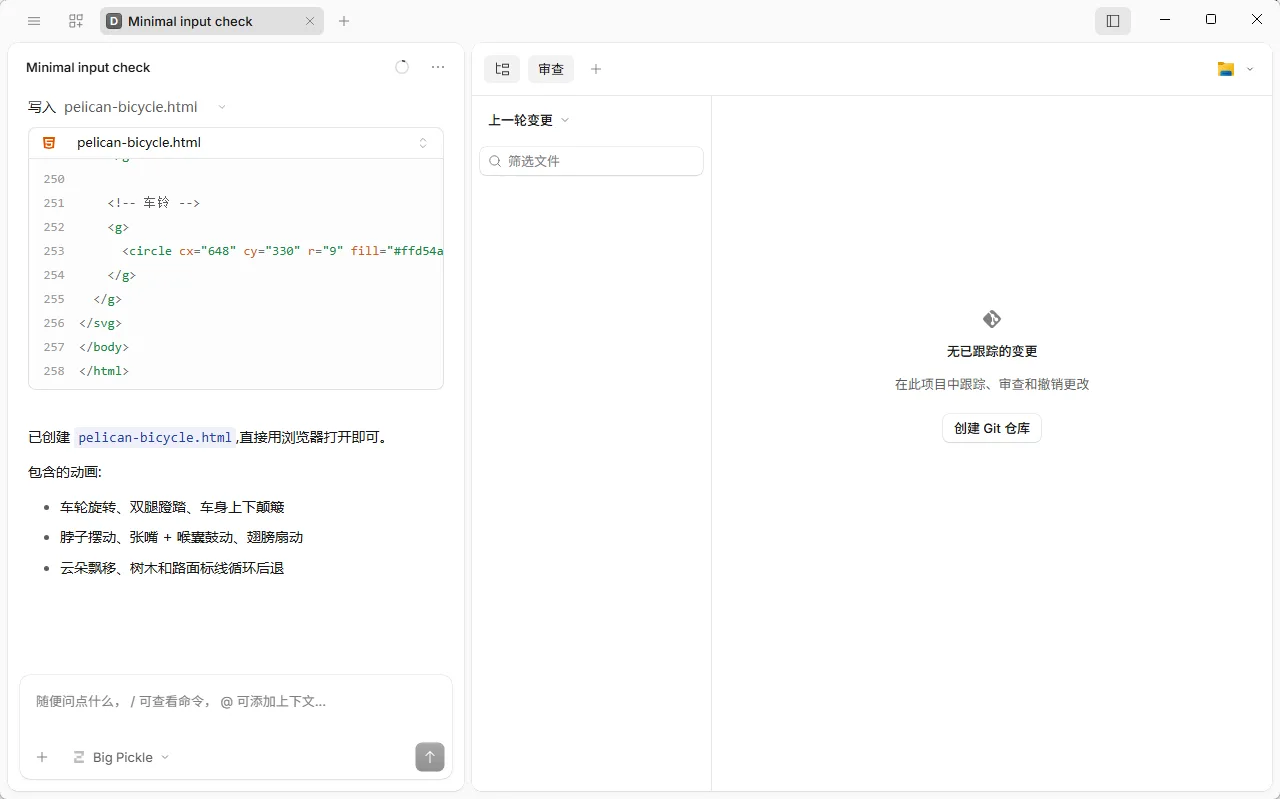Click the search magnifier icon
This screenshot has height=799, width=1280.
495,161
